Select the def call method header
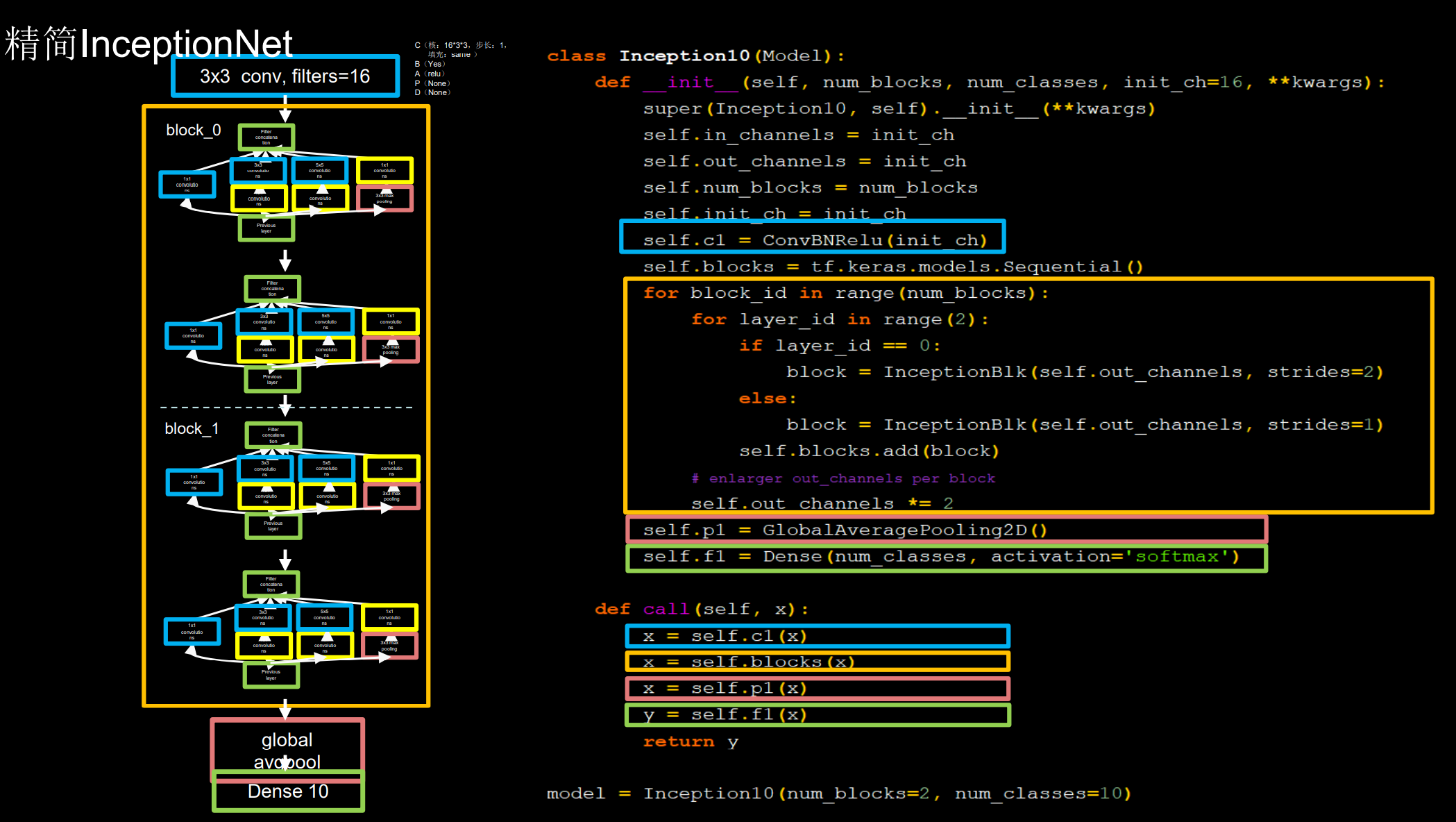The image size is (1456, 822). click(700, 609)
